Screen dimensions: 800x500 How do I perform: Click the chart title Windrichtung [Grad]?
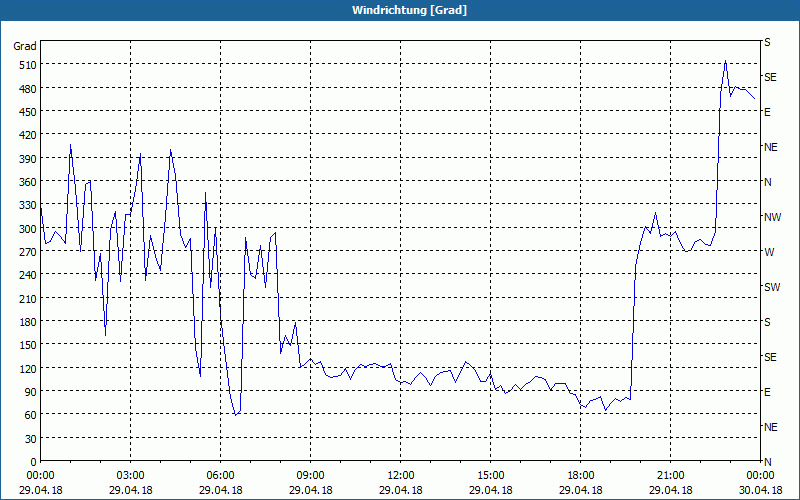409,10
